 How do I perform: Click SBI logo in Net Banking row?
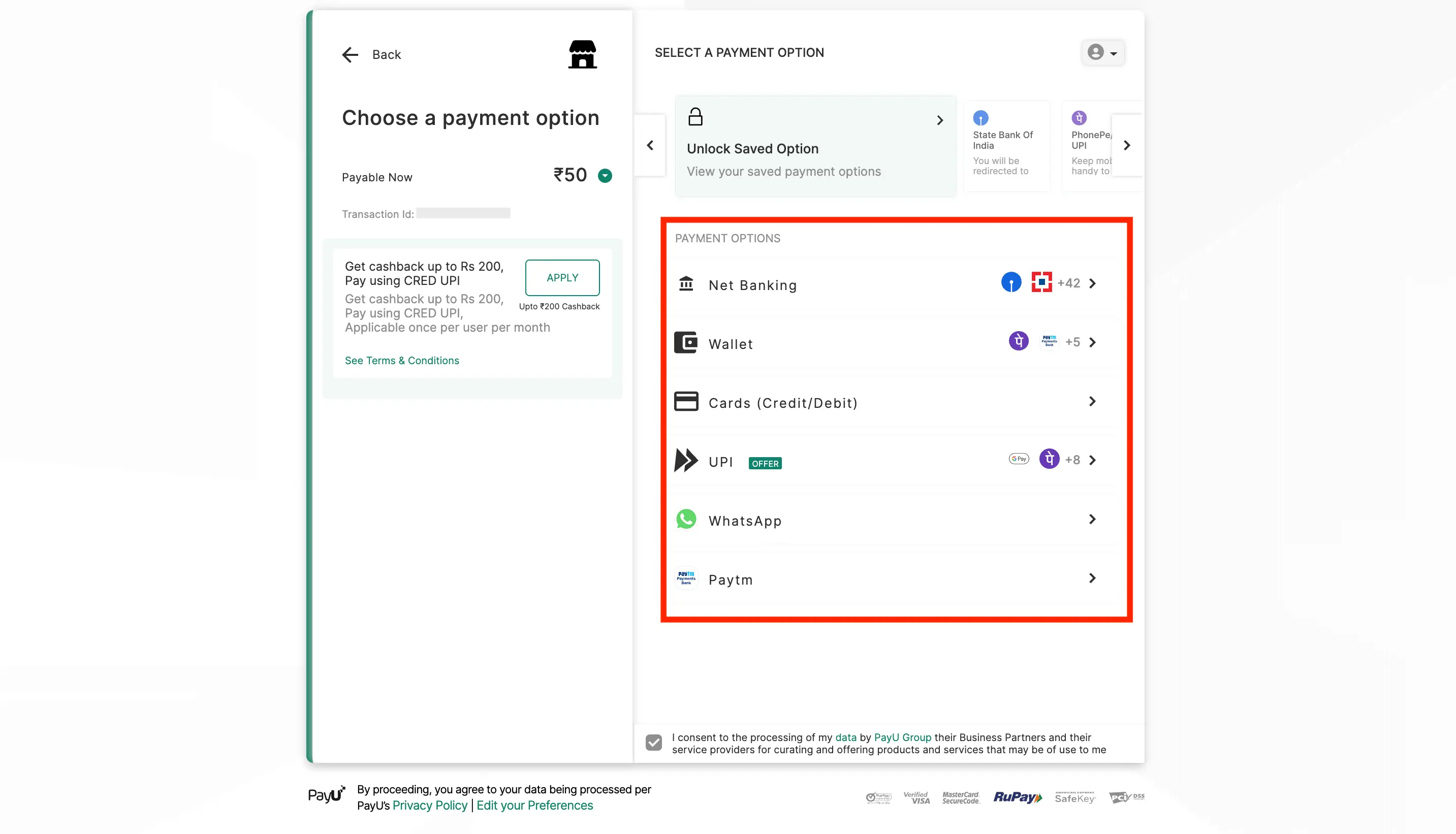(x=1011, y=282)
